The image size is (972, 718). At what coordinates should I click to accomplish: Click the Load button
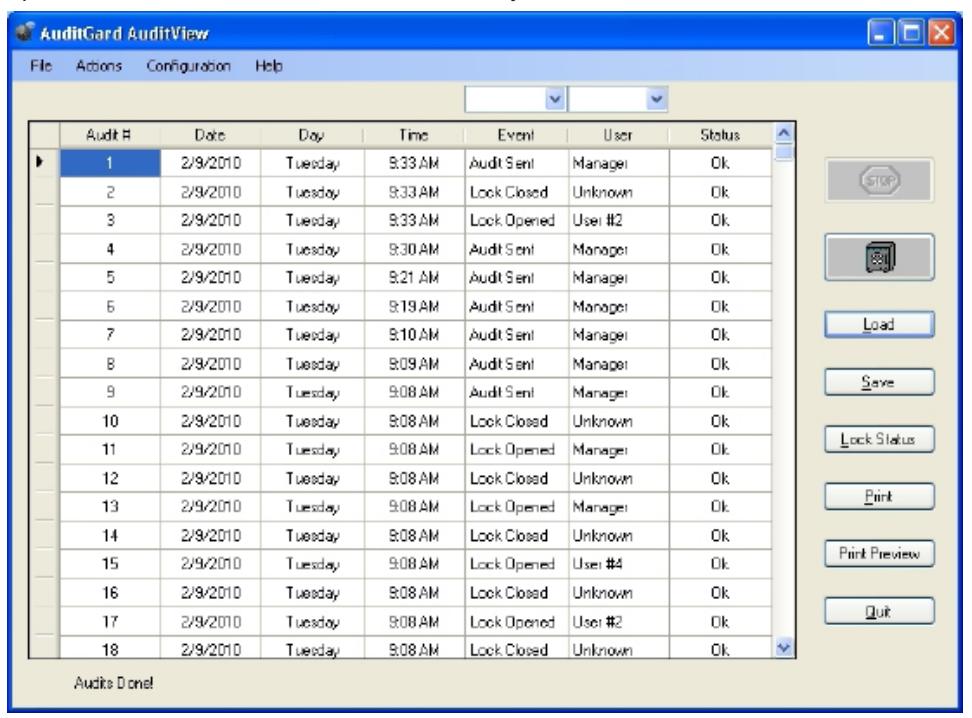[879, 324]
